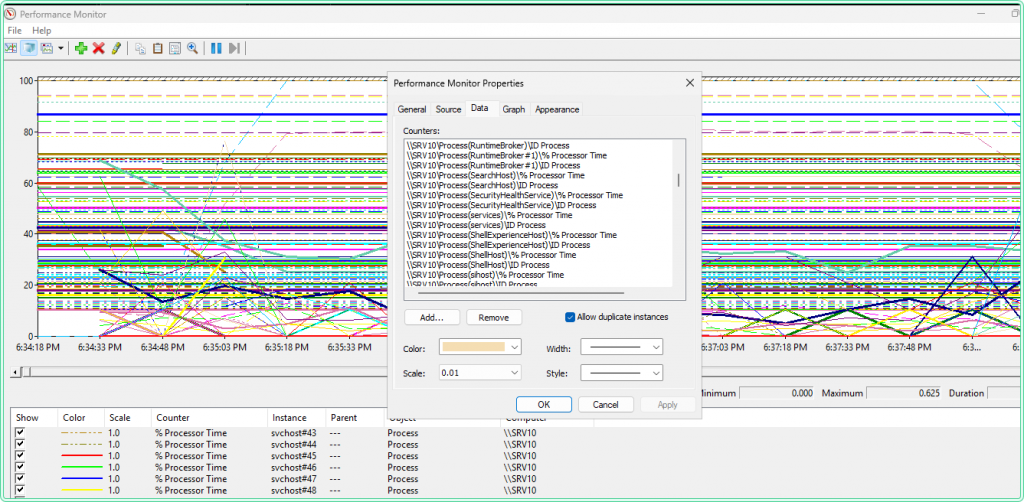Image resolution: width=1024 pixels, height=502 pixels.
Task: Click the Minimum value field showing 0.000
Action: tap(777, 393)
